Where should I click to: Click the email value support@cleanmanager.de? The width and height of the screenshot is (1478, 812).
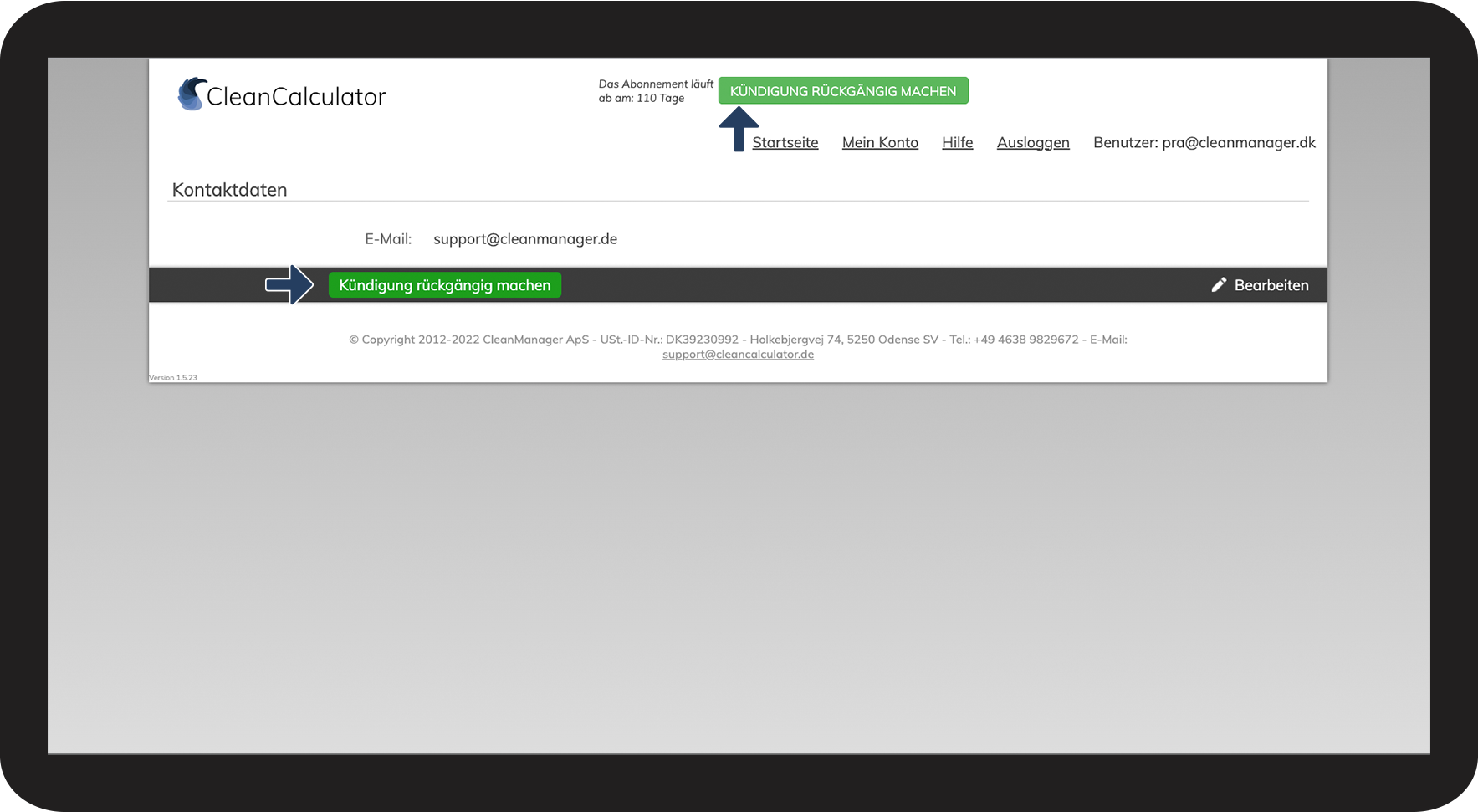[x=525, y=239]
